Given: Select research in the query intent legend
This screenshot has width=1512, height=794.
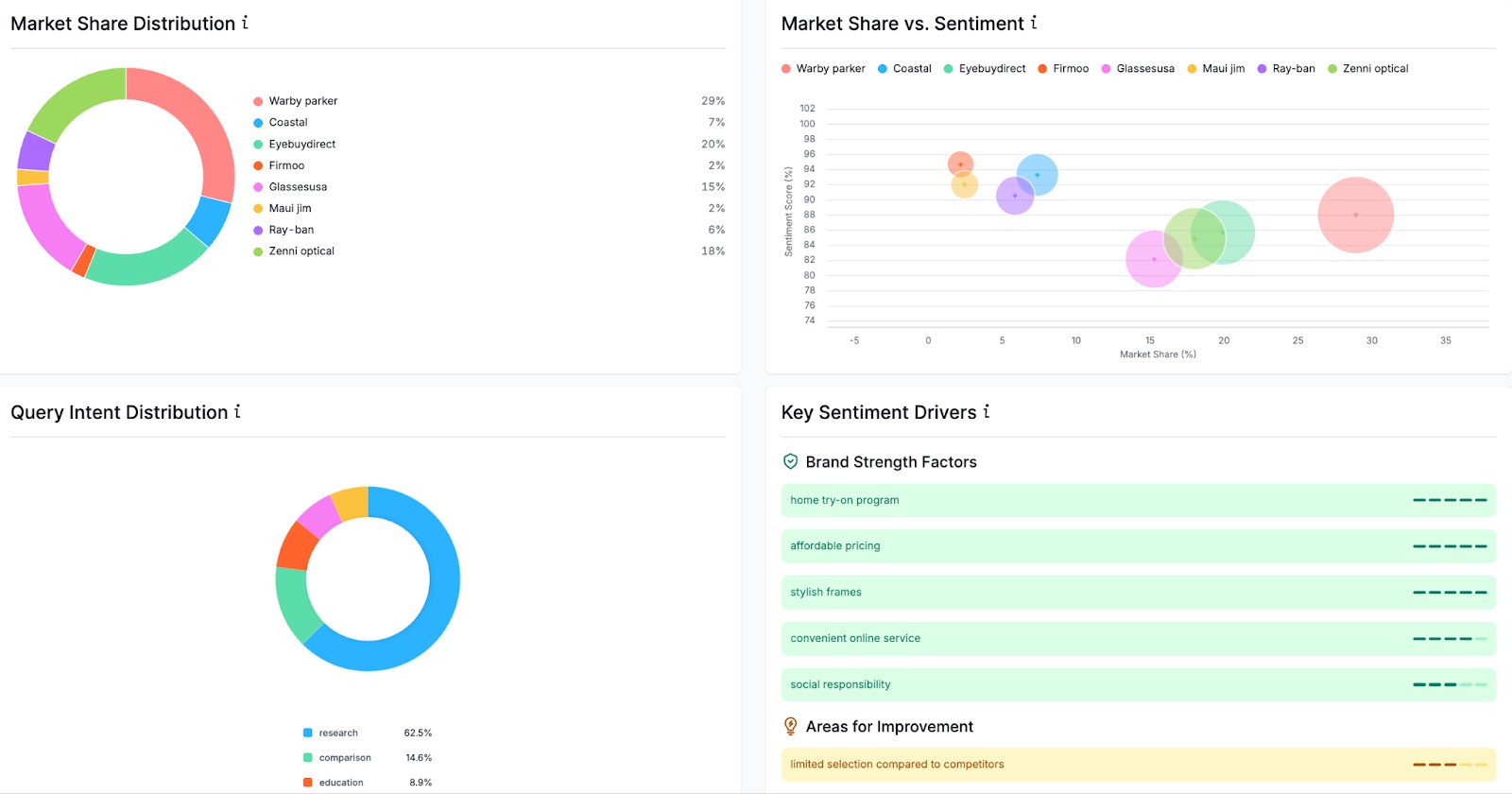Looking at the screenshot, I should click(368, 733).
